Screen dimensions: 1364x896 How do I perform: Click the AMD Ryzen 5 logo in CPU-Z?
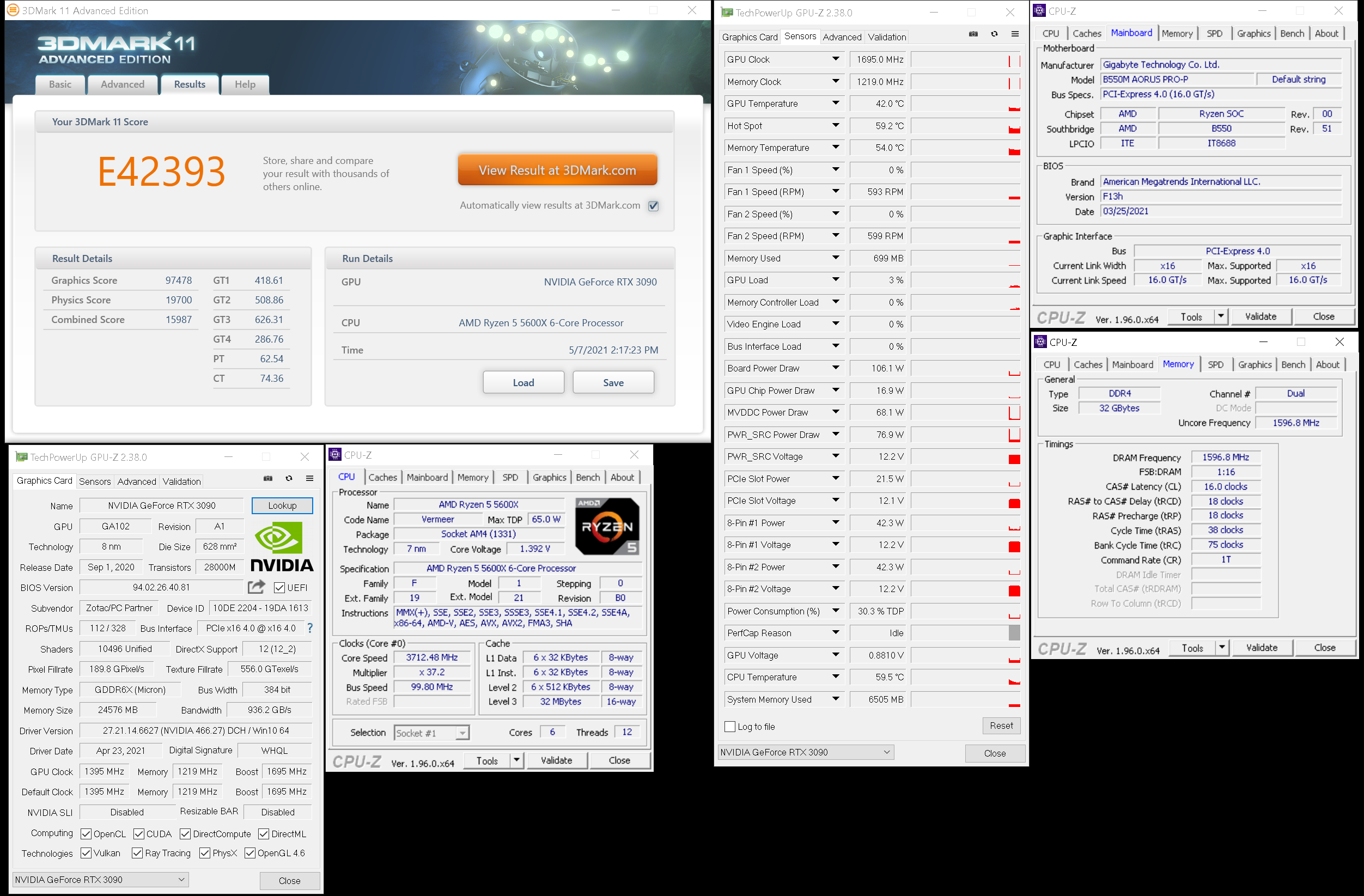pos(607,526)
